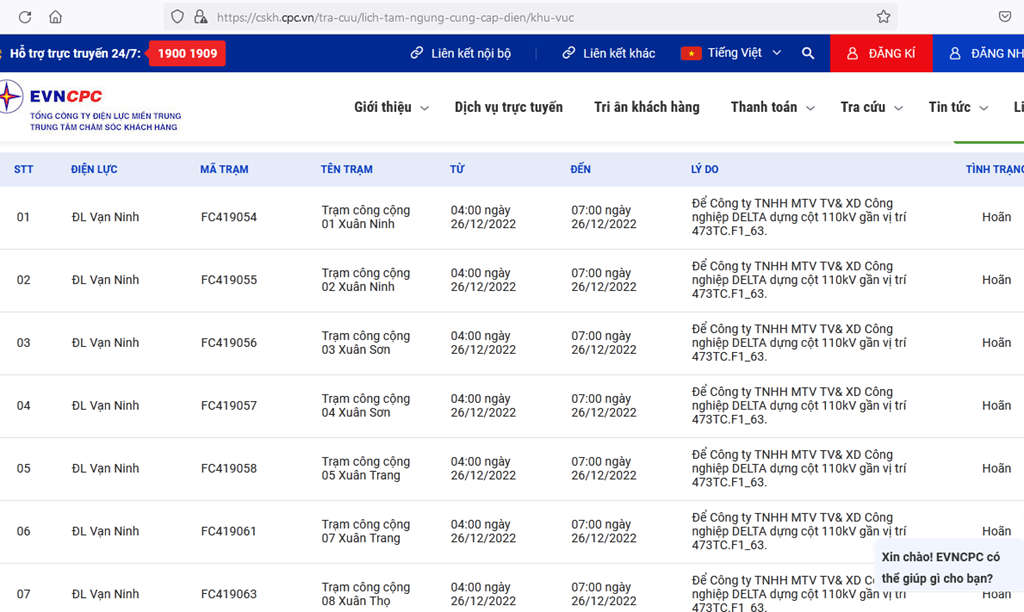Click the browser home icon
The image size is (1024, 612).
coord(55,17)
